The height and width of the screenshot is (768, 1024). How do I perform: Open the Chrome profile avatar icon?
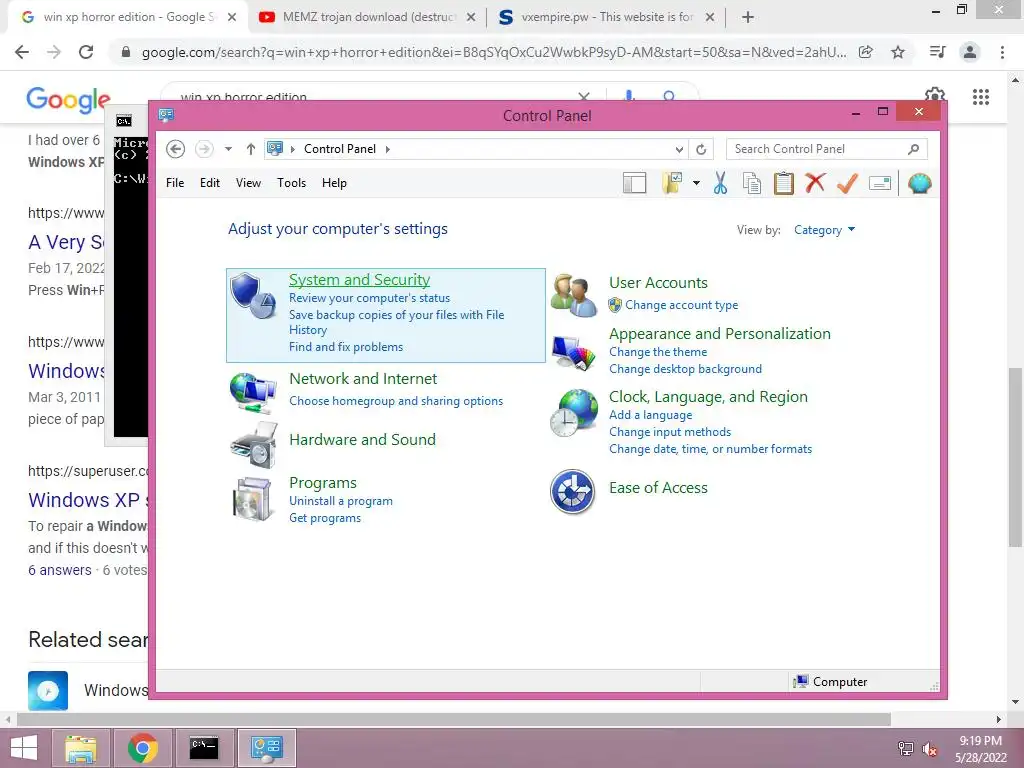tap(970, 52)
